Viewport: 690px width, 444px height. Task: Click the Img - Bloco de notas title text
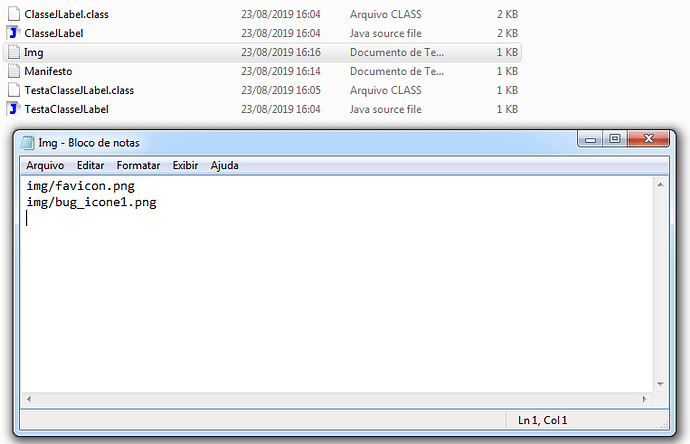point(89,143)
